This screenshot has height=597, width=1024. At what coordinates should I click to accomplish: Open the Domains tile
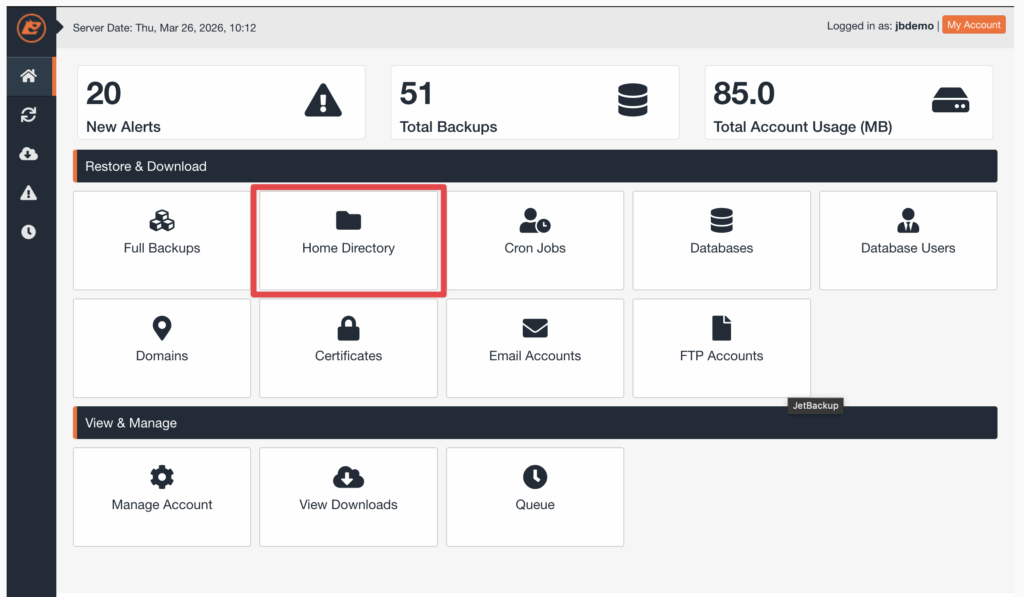162,348
